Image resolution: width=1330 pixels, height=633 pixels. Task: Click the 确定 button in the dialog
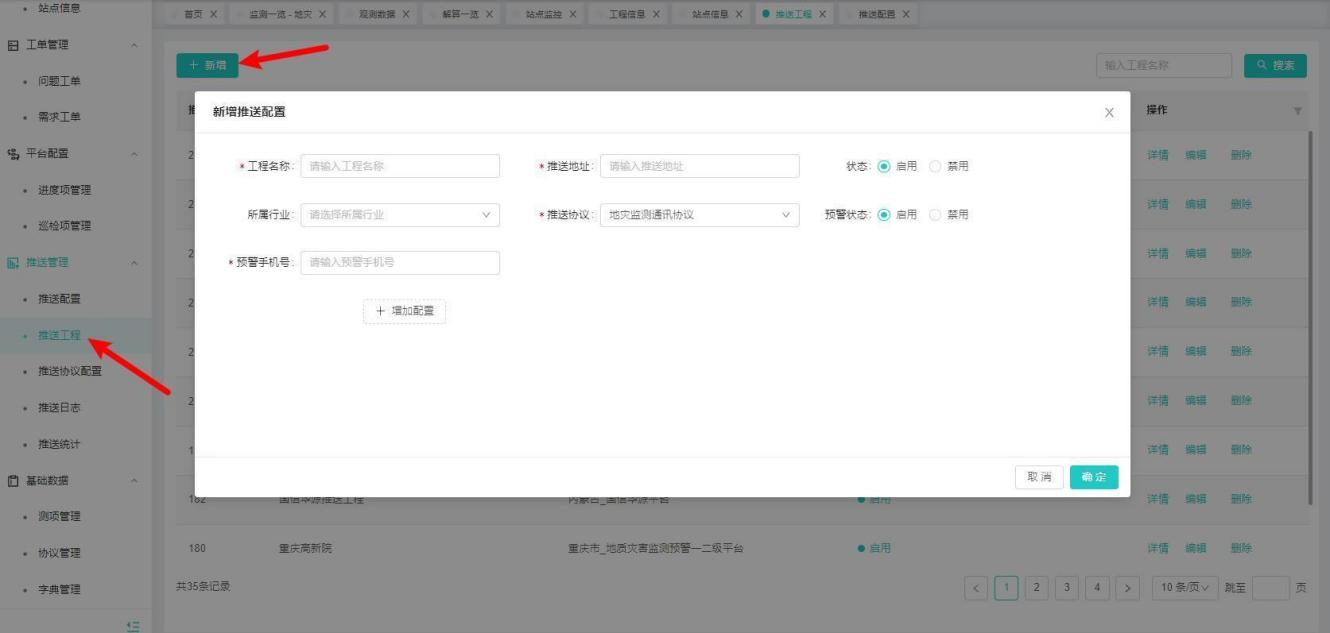click(x=1094, y=477)
